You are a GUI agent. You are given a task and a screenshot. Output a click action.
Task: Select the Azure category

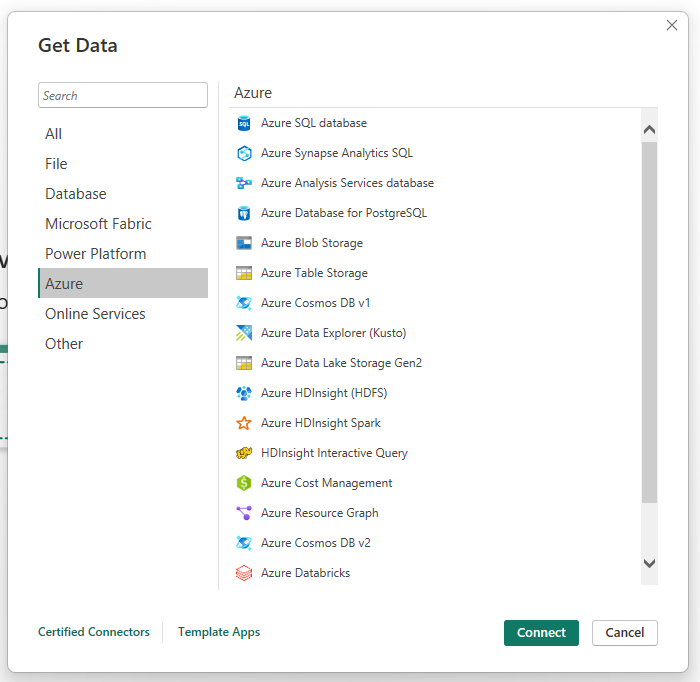(x=123, y=283)
